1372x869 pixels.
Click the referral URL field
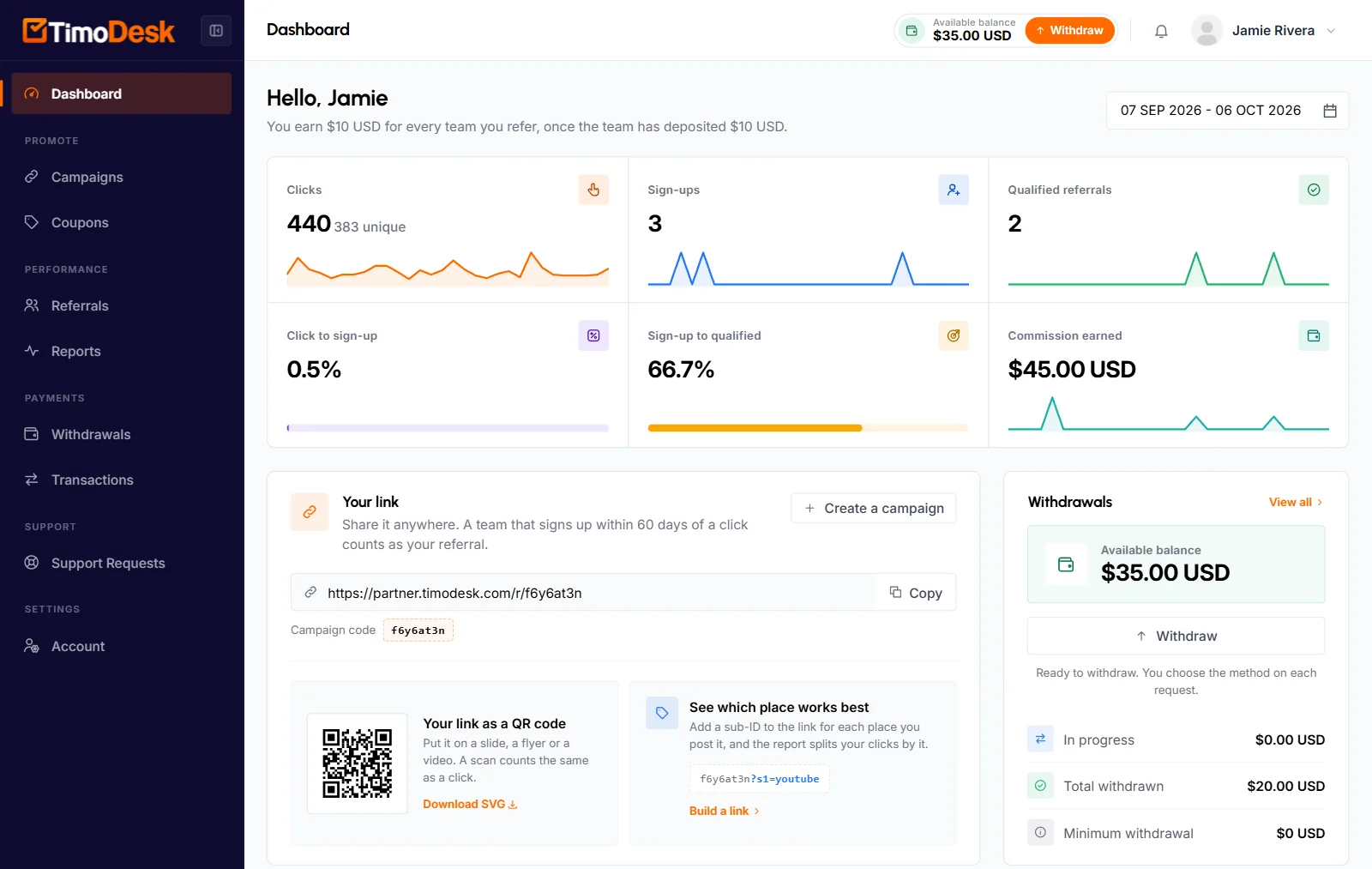(583, 593)
